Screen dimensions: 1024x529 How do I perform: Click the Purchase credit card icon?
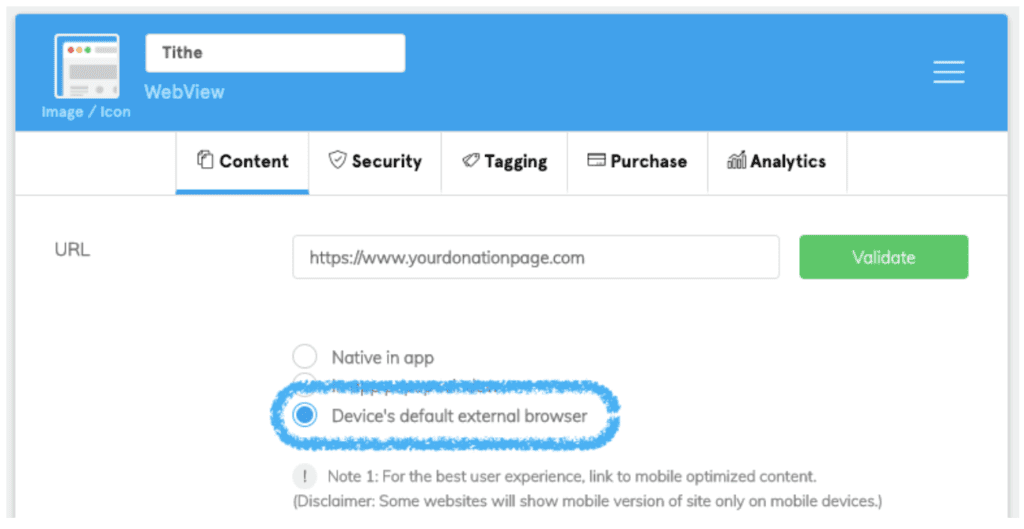tap(596, 160)
